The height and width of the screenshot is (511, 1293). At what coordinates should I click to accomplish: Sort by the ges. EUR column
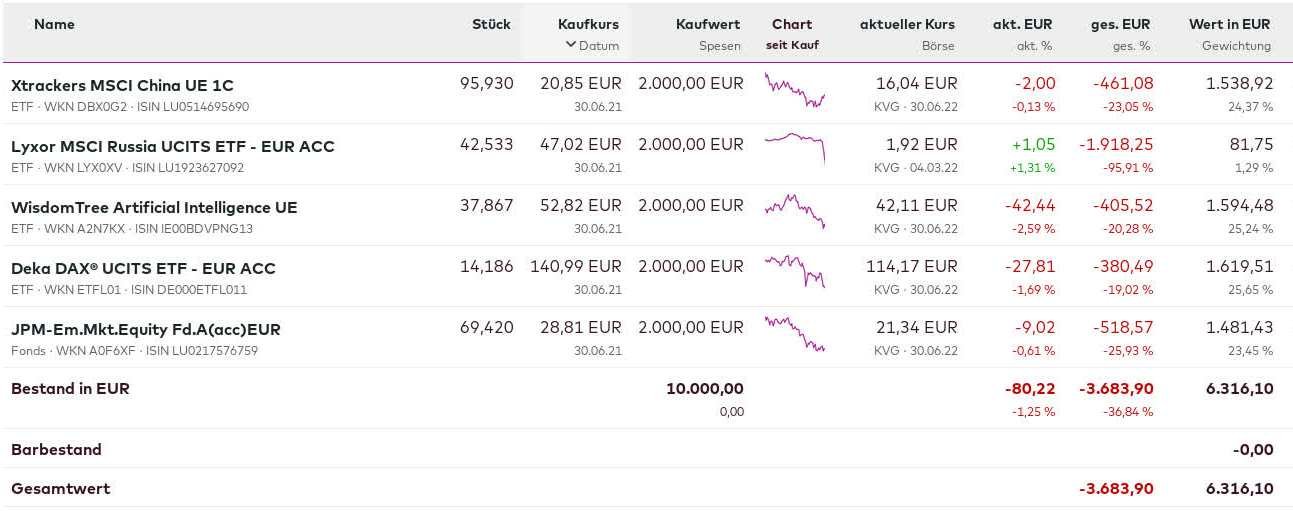[1120, 24]
